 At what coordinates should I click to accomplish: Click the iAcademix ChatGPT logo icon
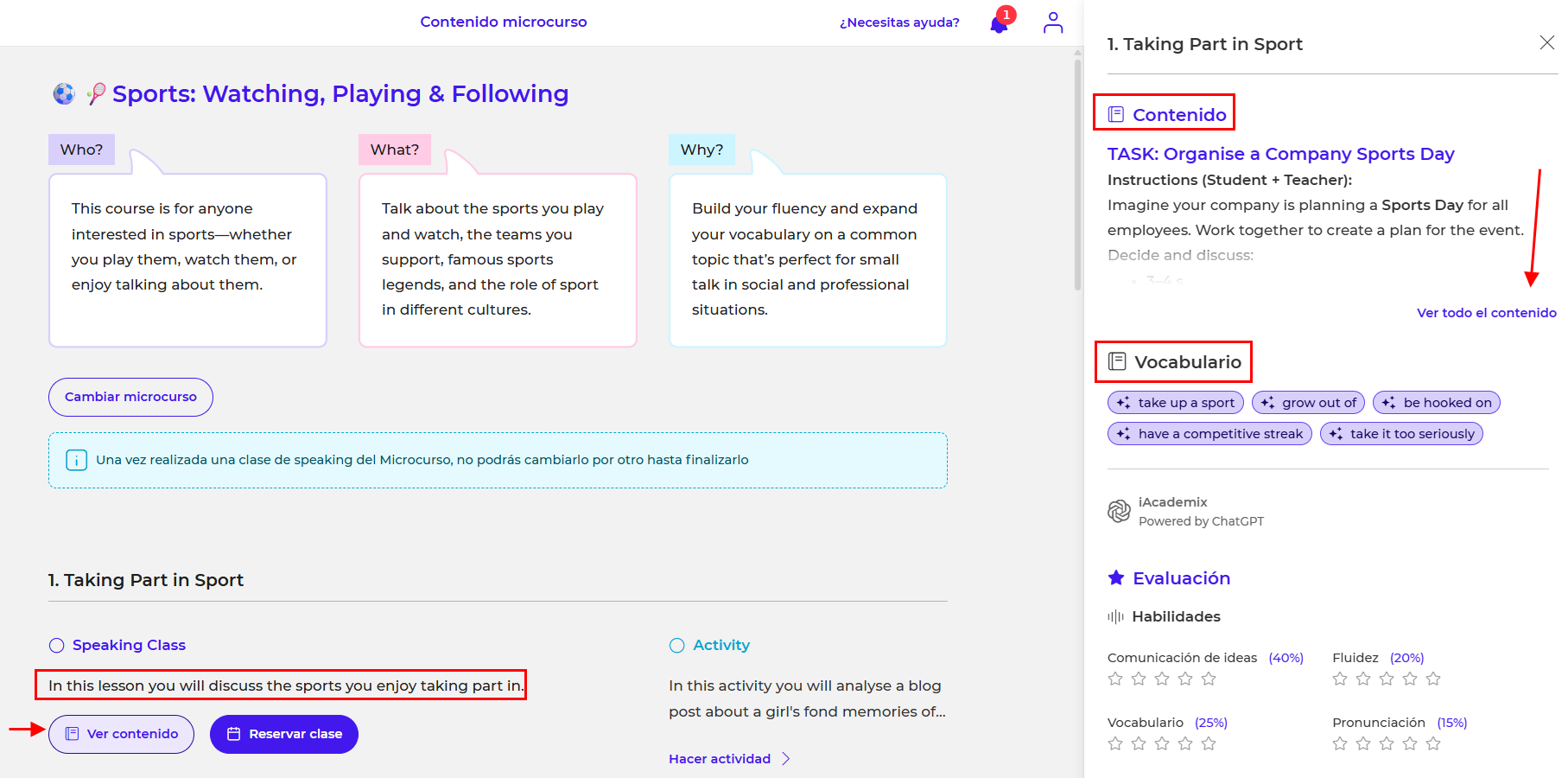point(1119,511)
